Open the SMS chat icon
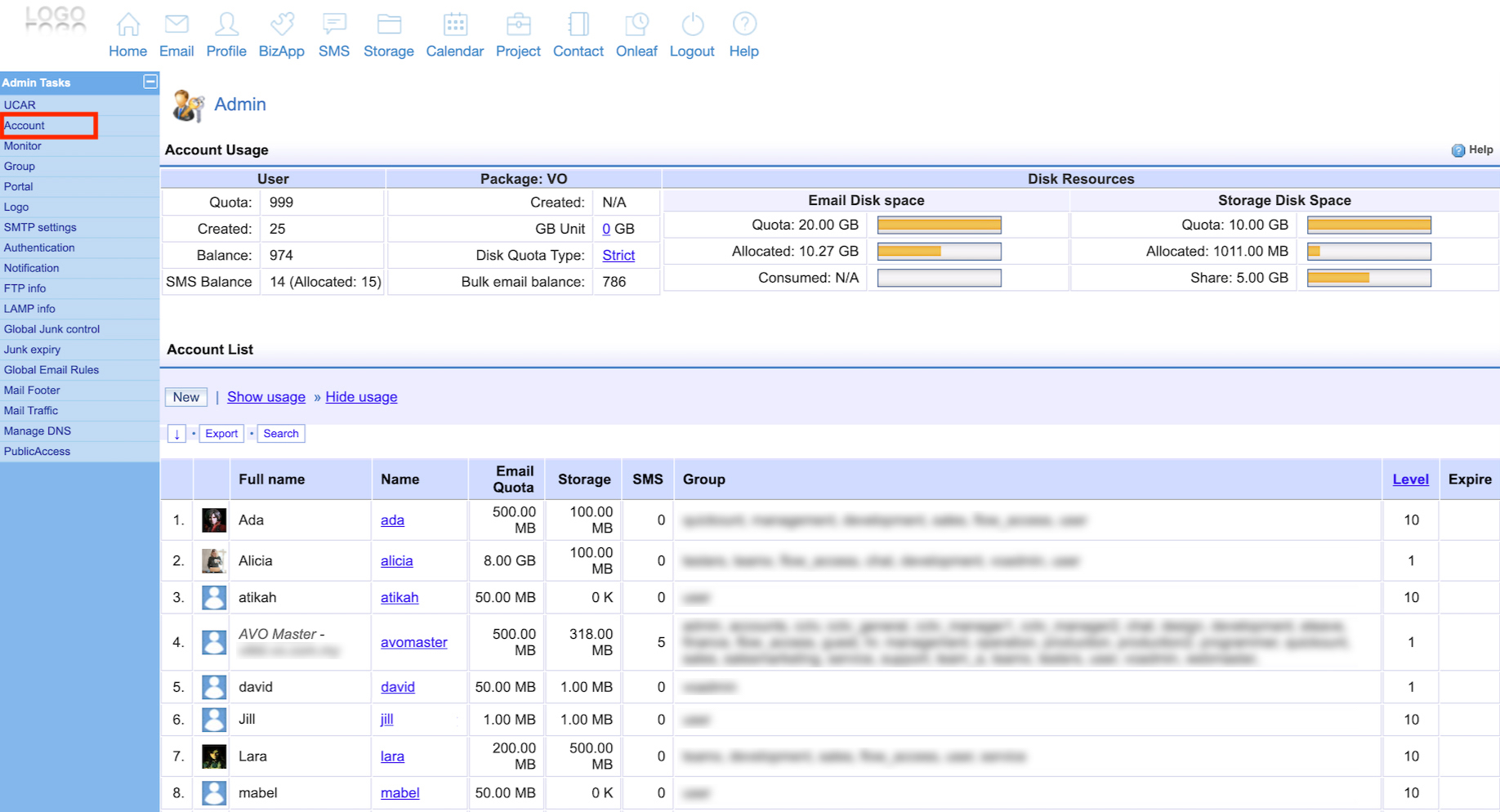 click(x=334, y=25)
